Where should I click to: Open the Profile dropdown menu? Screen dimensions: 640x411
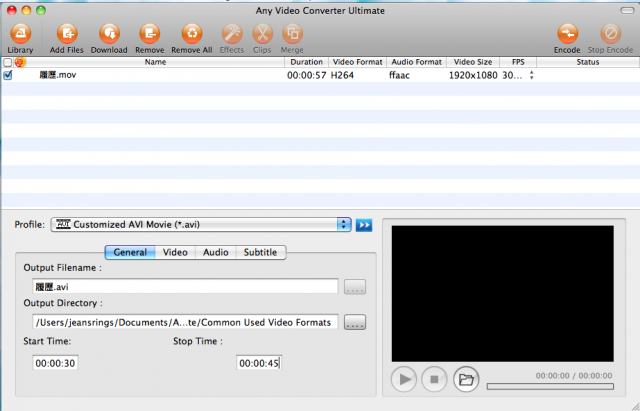[201, 224]
